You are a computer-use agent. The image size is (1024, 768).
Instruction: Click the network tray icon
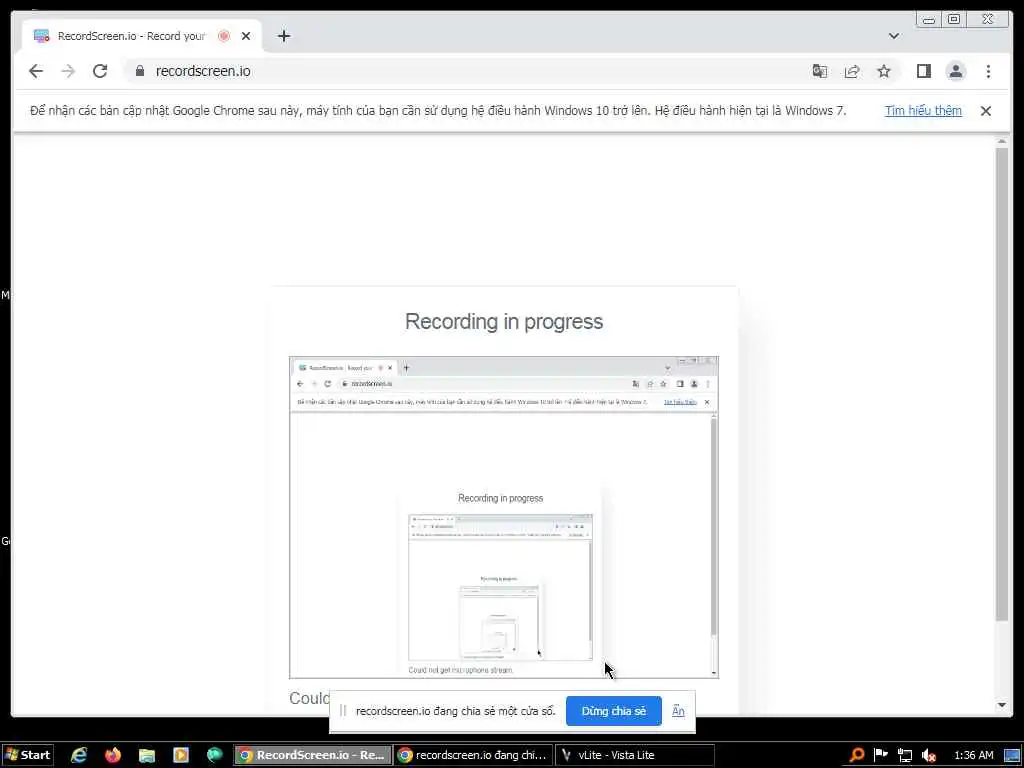coord(904,755)
